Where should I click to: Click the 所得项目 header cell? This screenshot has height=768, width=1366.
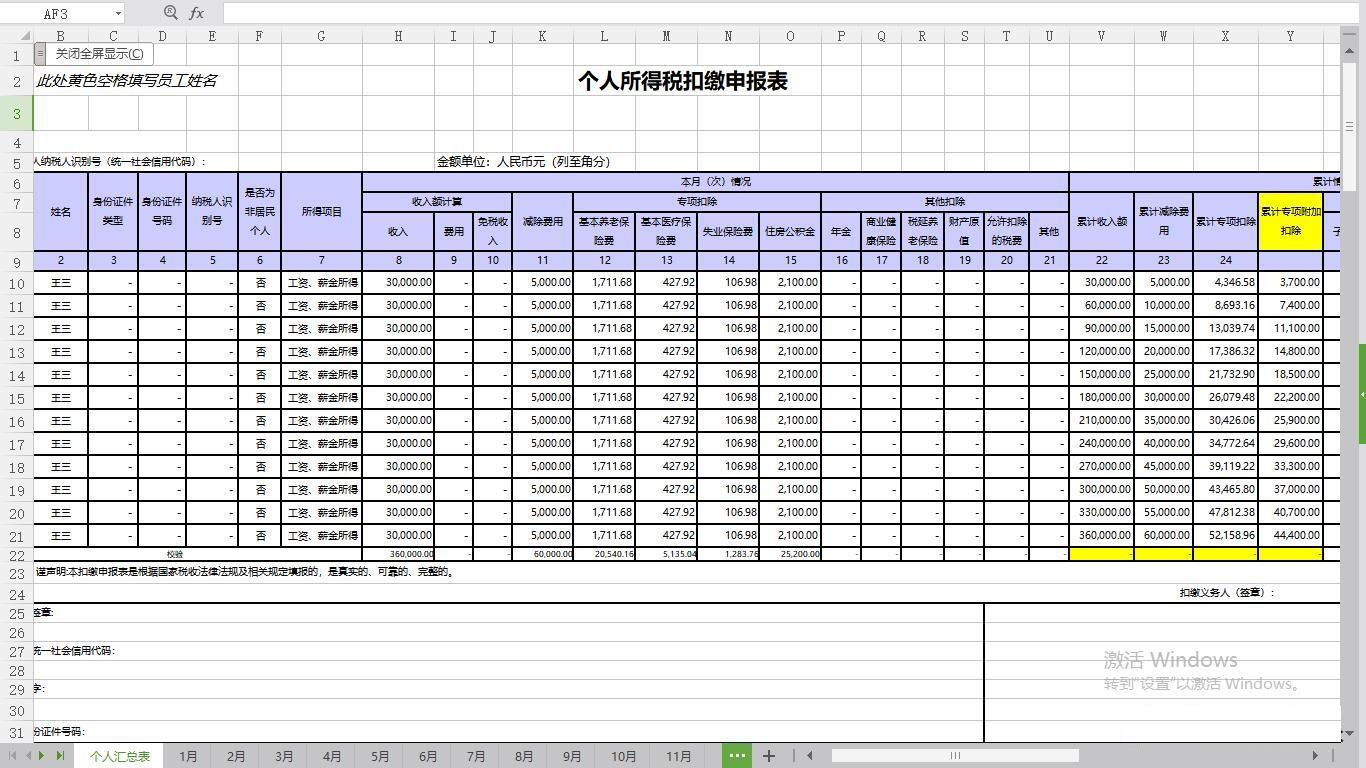(x=321, y=211)
